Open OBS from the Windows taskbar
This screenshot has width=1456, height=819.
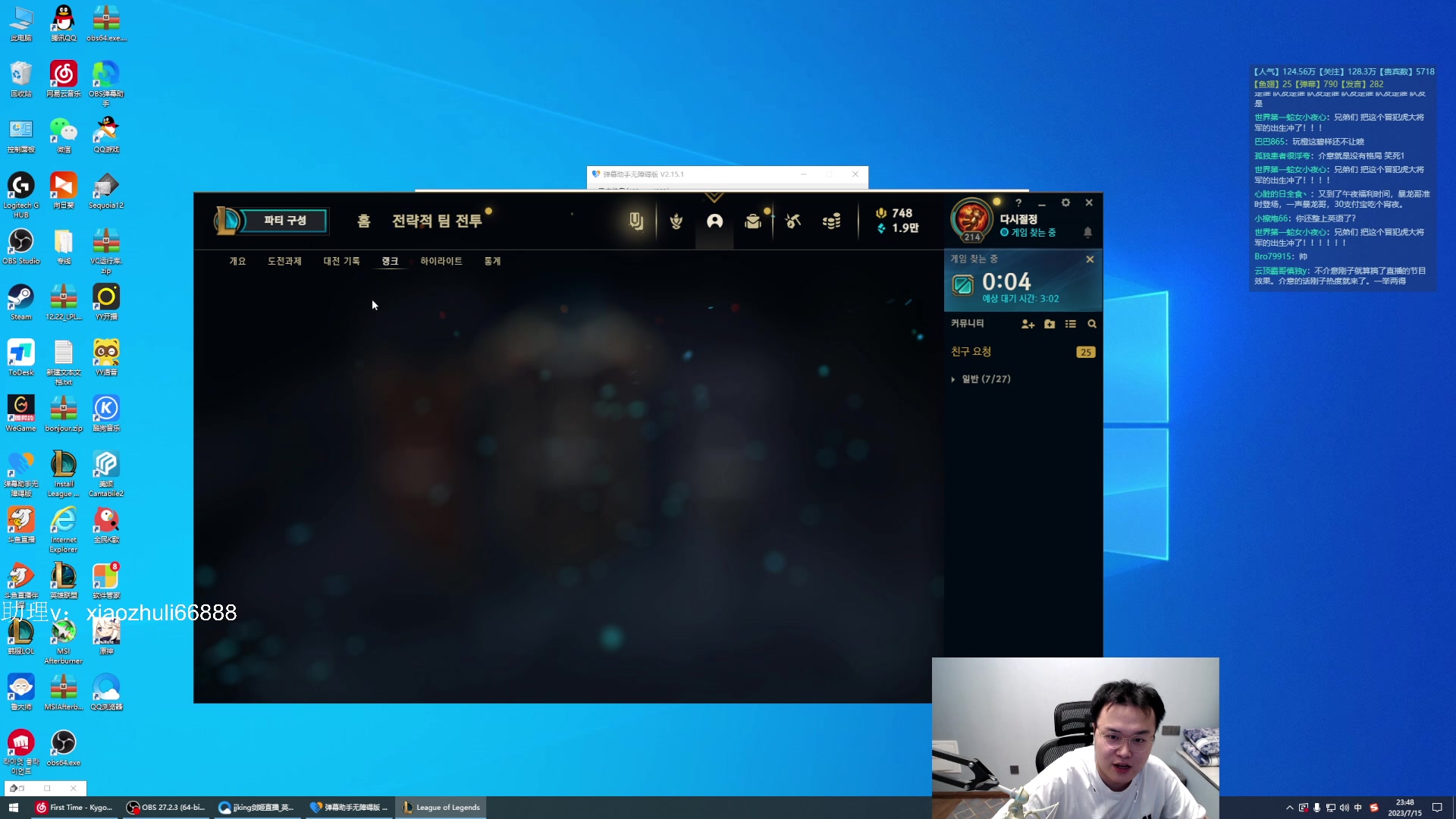tap(165, 808)
